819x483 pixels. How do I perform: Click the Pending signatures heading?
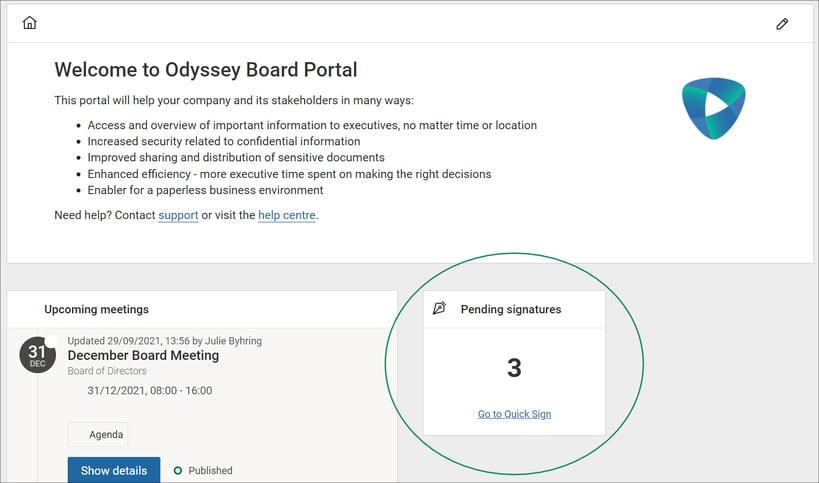tap(511, 309)
